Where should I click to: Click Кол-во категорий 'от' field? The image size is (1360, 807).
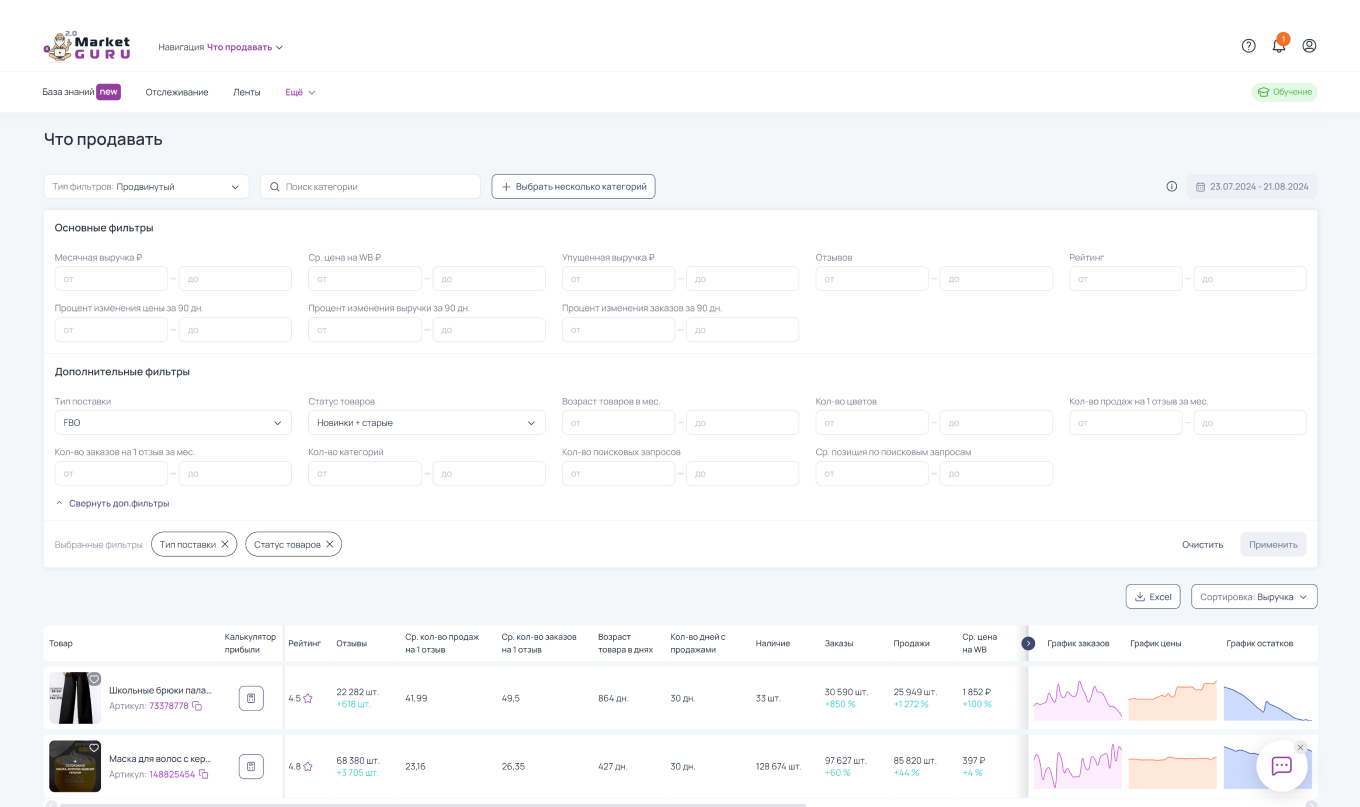point(365,474)
